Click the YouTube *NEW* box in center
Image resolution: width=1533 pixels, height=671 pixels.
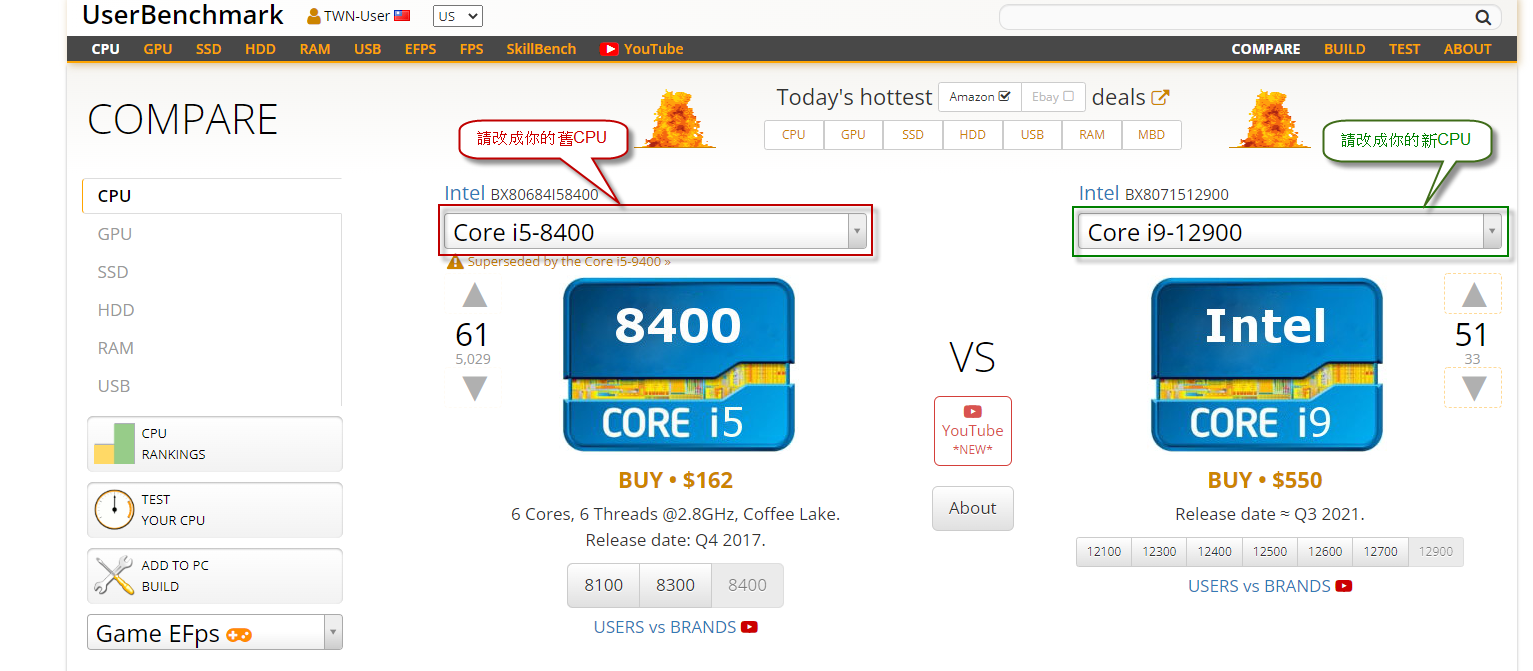coord(973,431)
